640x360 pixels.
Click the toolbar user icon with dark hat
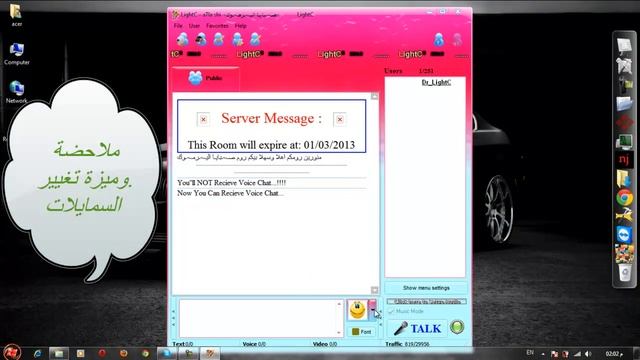click(200, 40)
